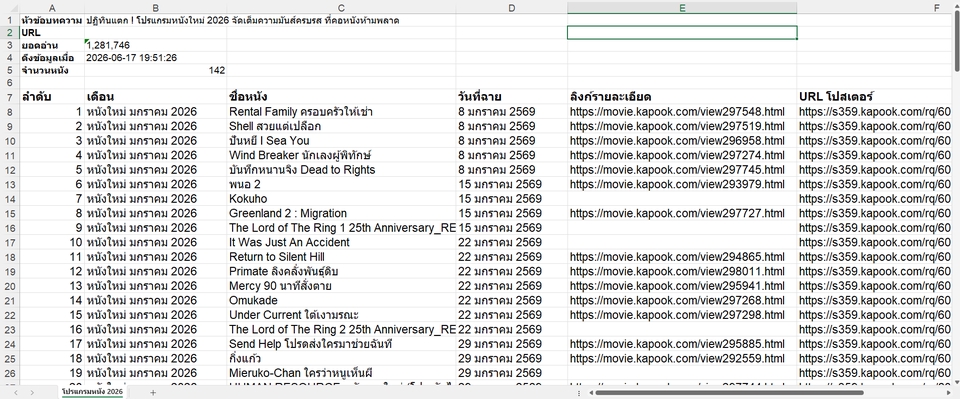The height and width of the screenshot is (399, 960).
Task: Click the tab-bar split handle dots
Action: click(x=579, y=392)
